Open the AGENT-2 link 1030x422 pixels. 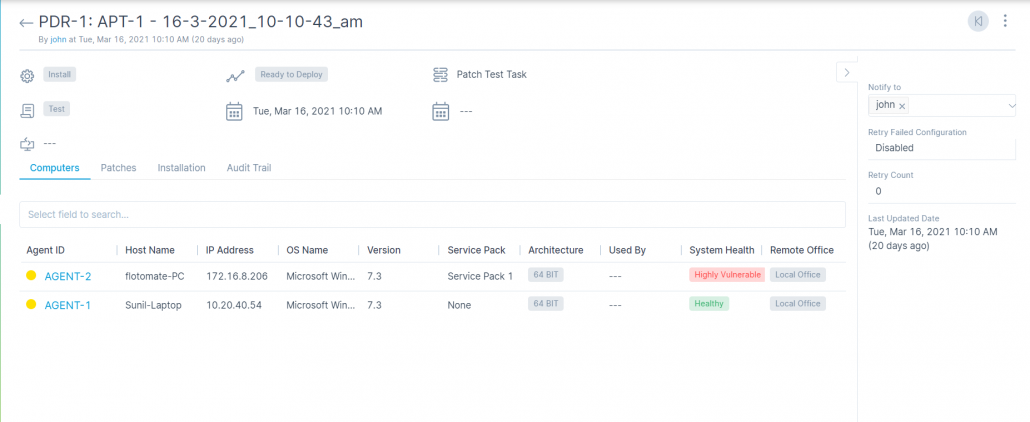point(68,276)
